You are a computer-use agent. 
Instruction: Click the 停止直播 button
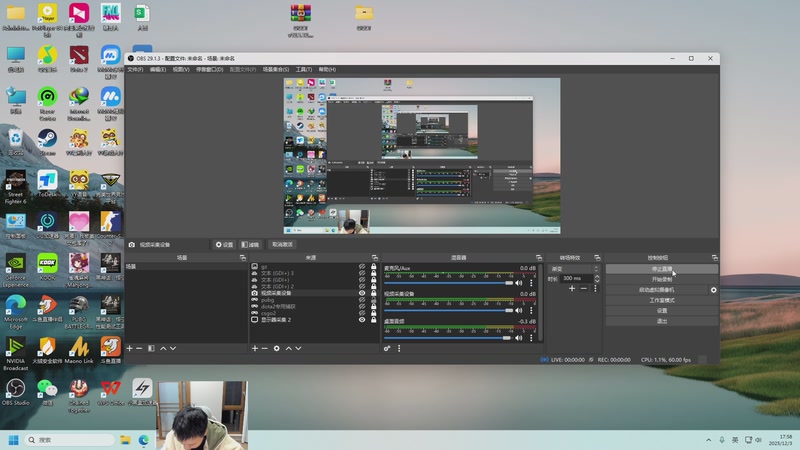[x=662, y=269]
